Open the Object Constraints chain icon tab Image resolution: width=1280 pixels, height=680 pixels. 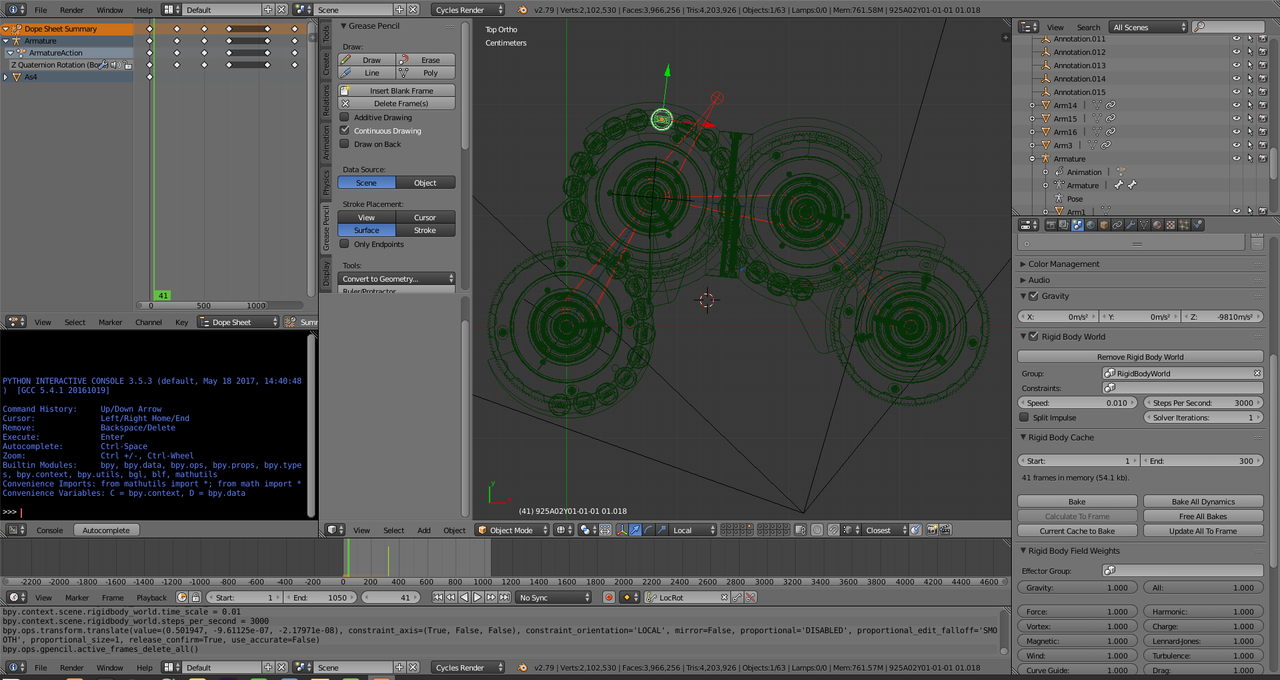[x=1117, y=225]
